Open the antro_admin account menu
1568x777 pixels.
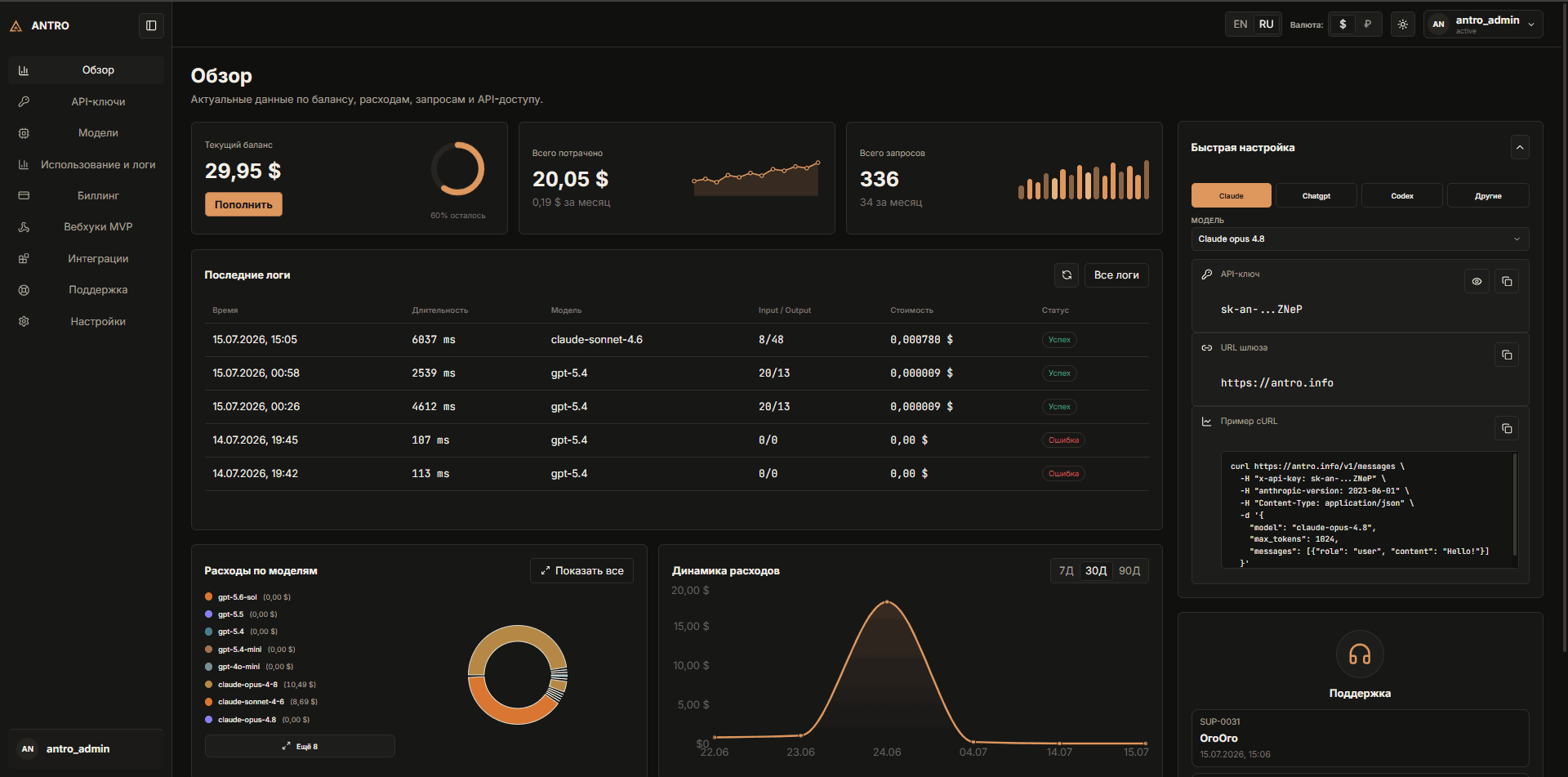(x=1483, y=25)
